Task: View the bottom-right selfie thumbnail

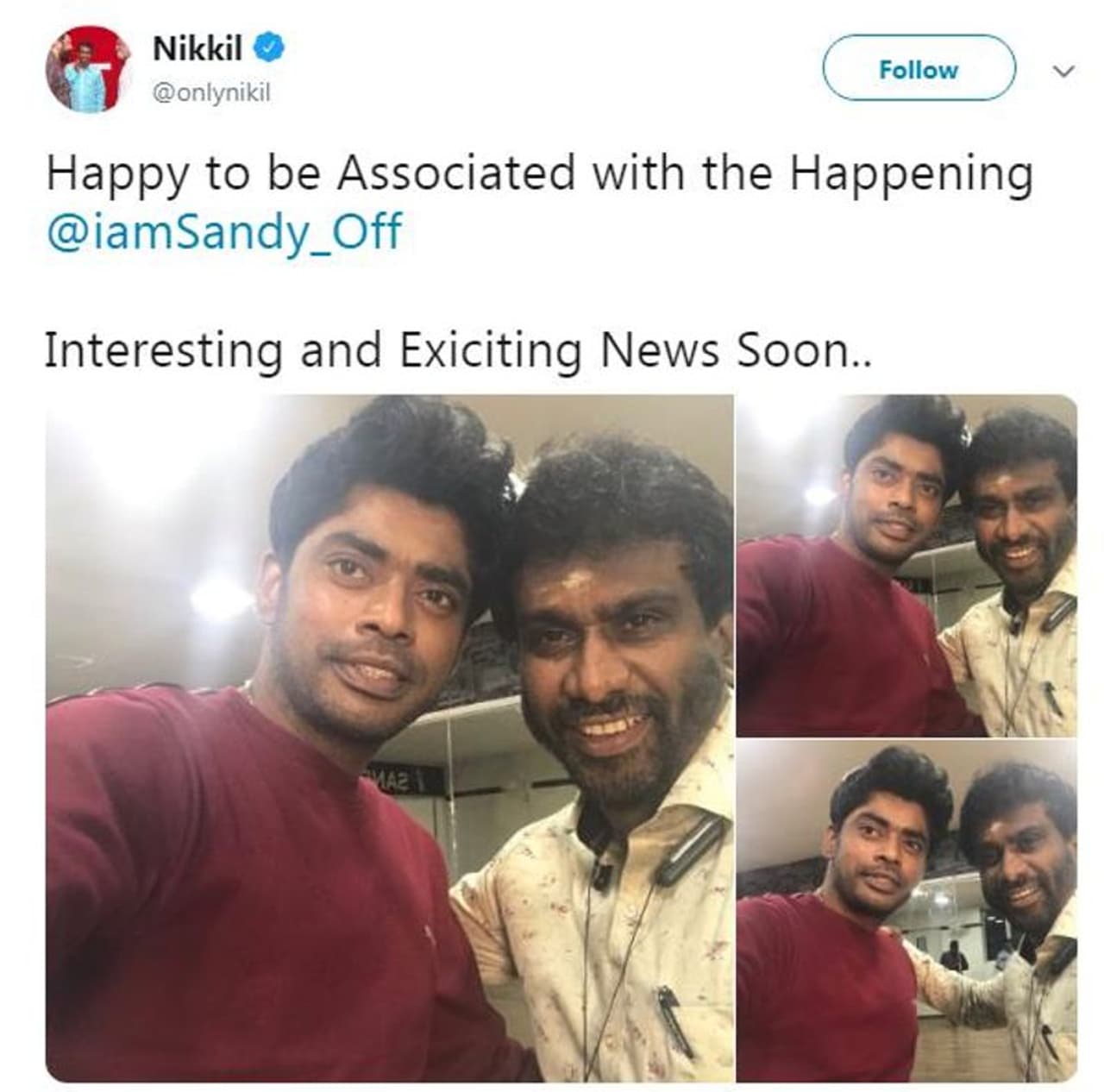Action: (906, 912)
